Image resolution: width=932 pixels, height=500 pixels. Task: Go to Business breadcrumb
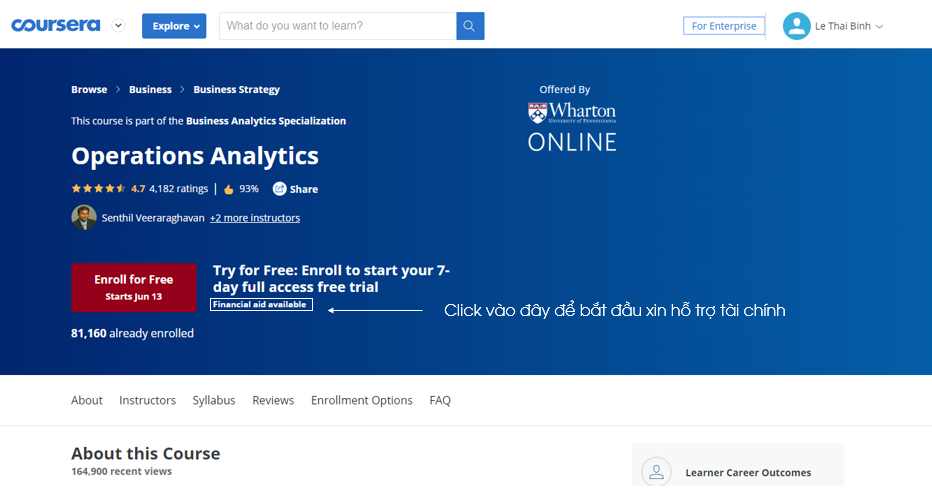[x=150, y=89]
